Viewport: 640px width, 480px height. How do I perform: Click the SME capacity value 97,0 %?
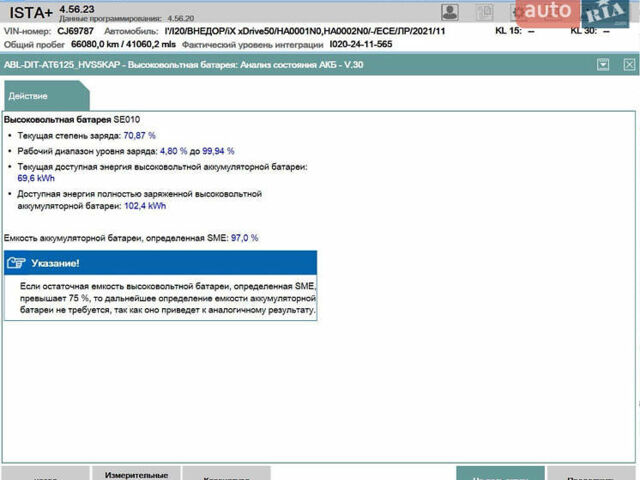(244, 238)
